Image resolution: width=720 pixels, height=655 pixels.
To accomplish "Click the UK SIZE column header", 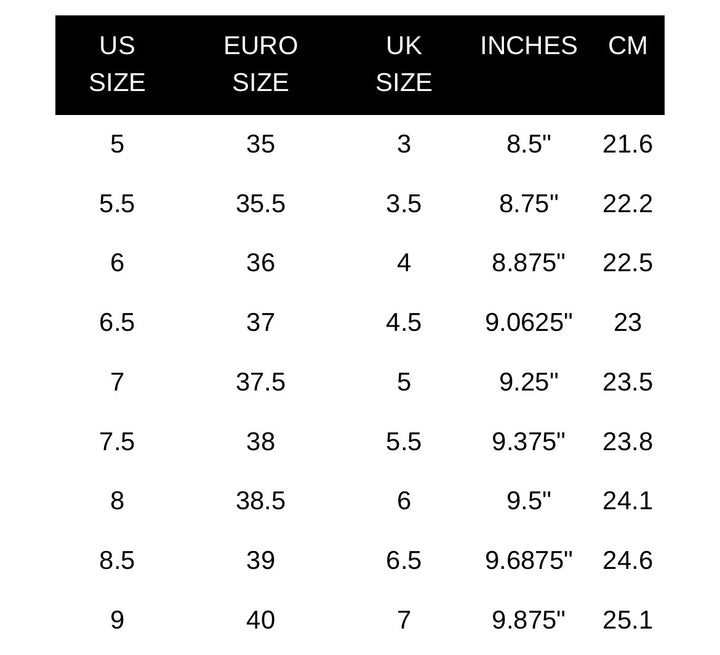I will (404, 64).
